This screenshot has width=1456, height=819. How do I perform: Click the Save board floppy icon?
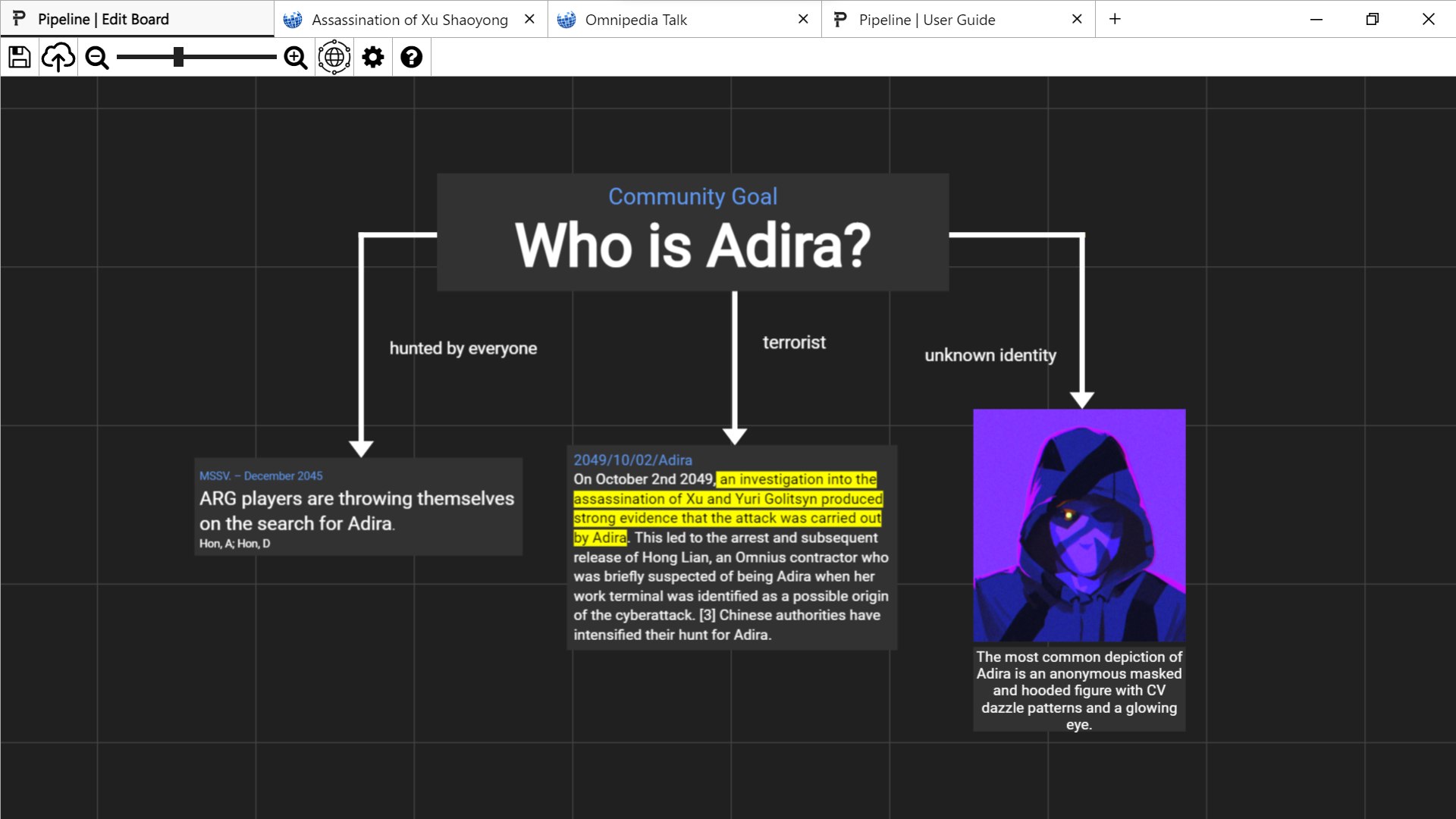click(x=20, y=57)
